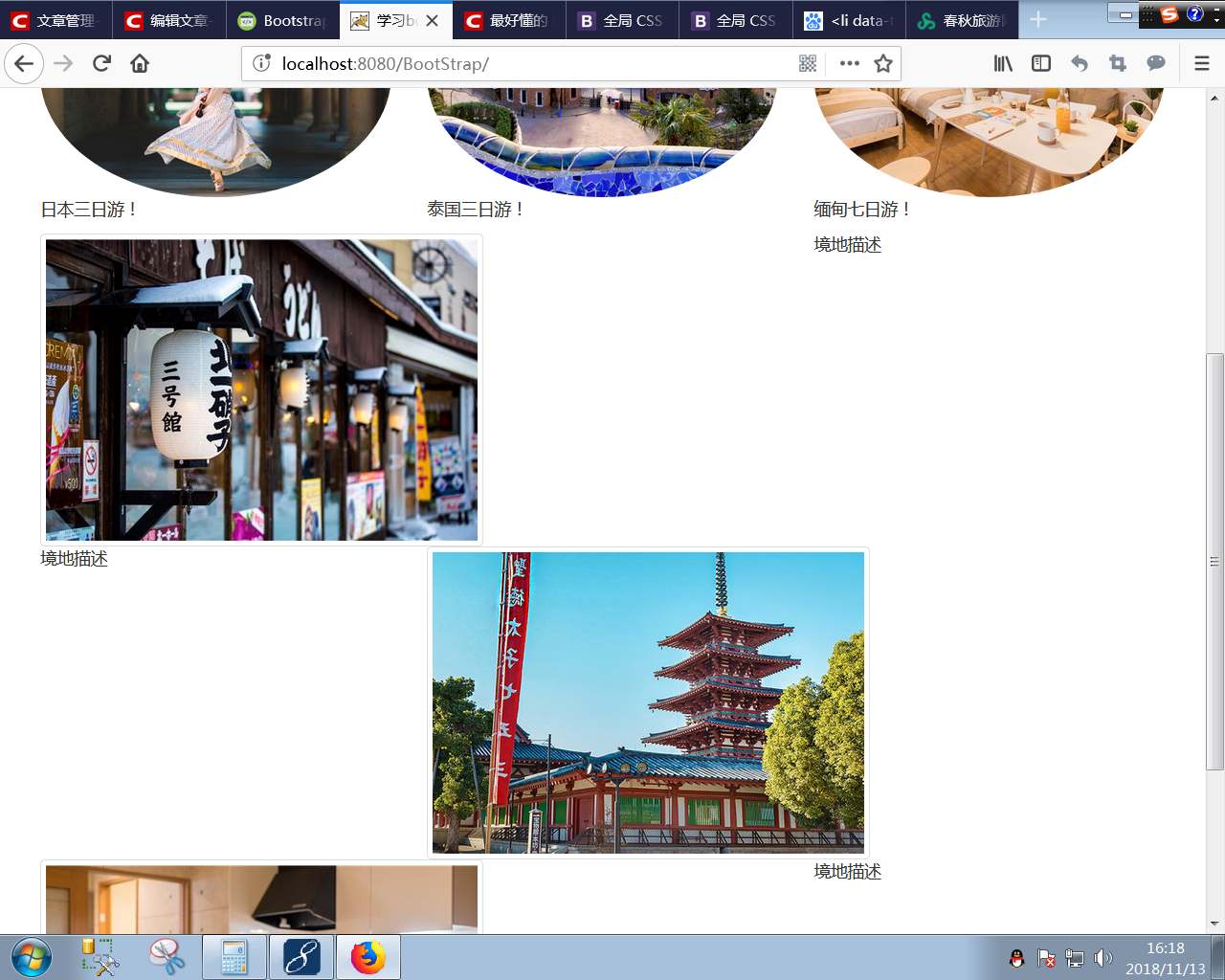Open QQ penguin tray icon
Viewport: 1225px width, 980px height.
[x=1017, y=958]
